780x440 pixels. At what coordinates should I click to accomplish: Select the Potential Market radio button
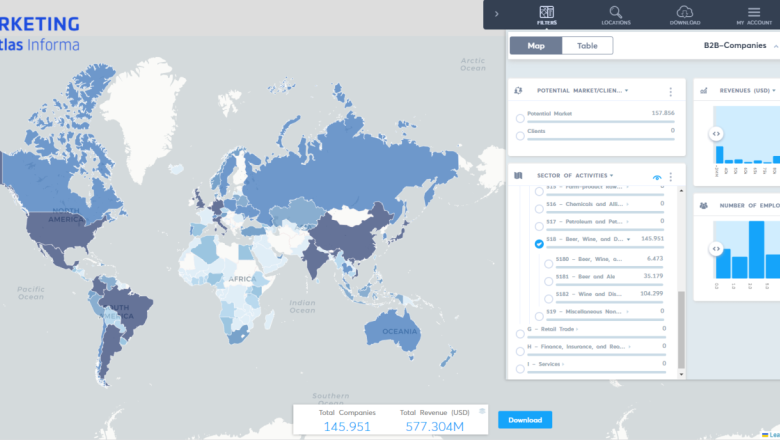pos(520,118)
